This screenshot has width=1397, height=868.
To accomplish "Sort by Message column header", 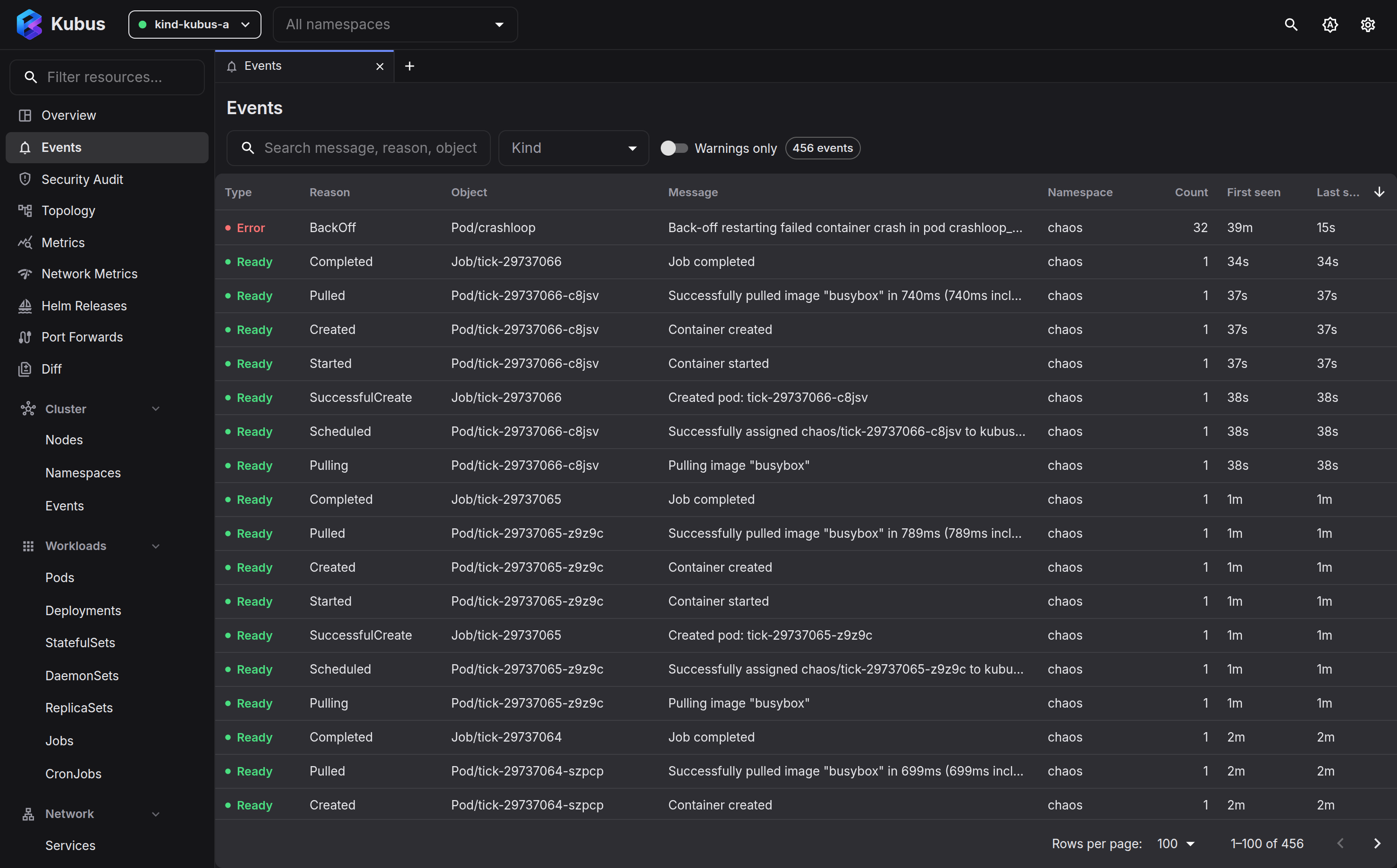I will (x=692, y=192).
